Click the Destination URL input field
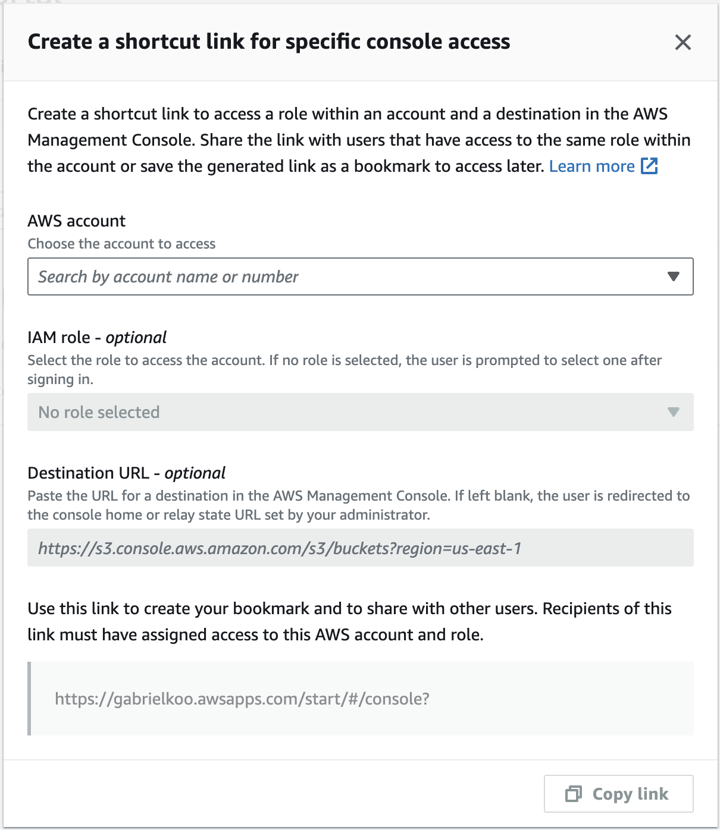 (x=360, y=548)
